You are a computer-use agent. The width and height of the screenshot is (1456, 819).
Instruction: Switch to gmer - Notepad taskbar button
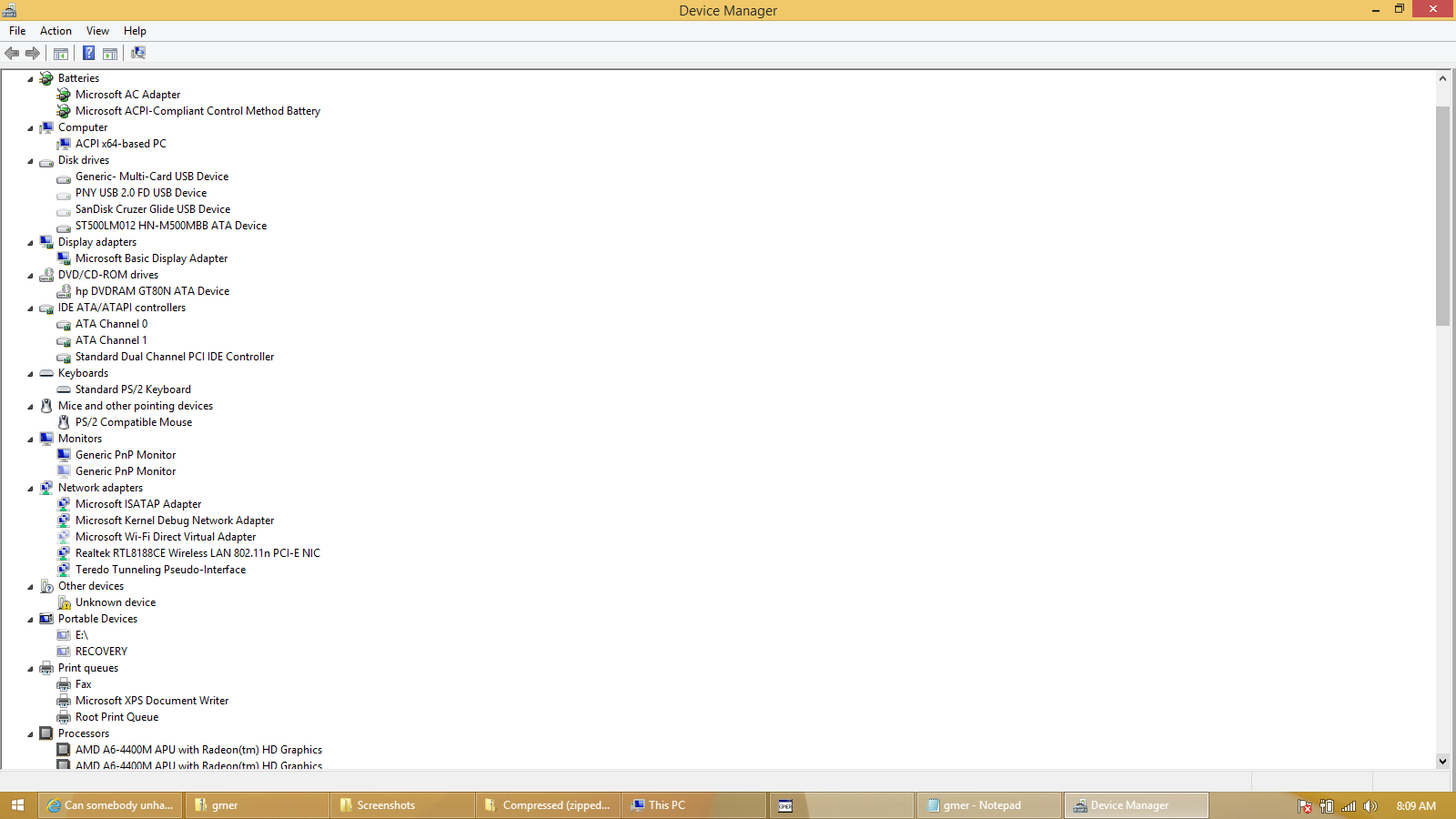pyautogui.click(x=988, y=805)
